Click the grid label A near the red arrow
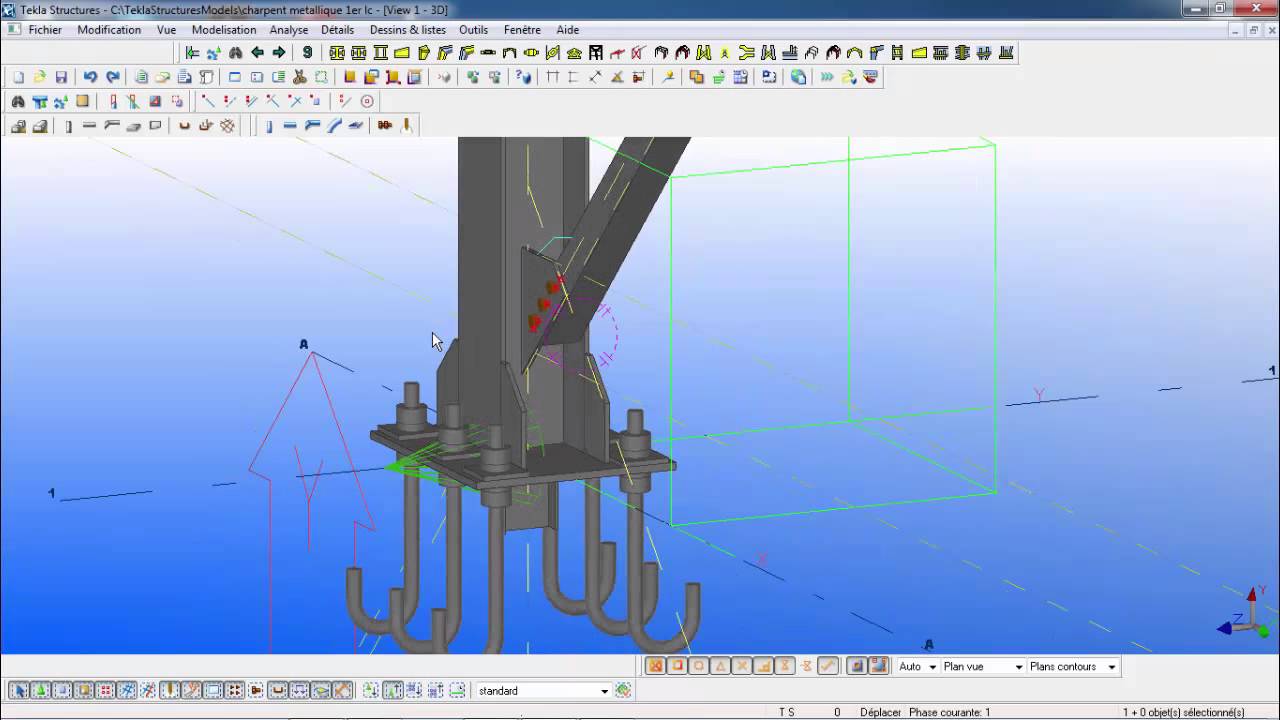 [304, 345]
